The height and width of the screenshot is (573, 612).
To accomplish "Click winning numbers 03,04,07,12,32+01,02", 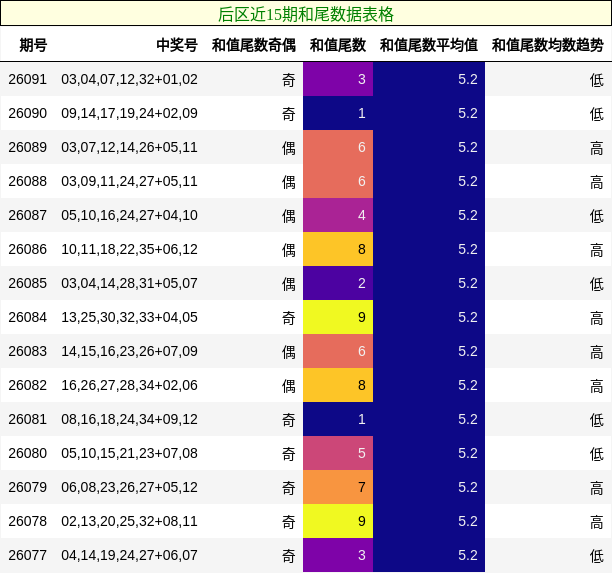I will 129,79.
